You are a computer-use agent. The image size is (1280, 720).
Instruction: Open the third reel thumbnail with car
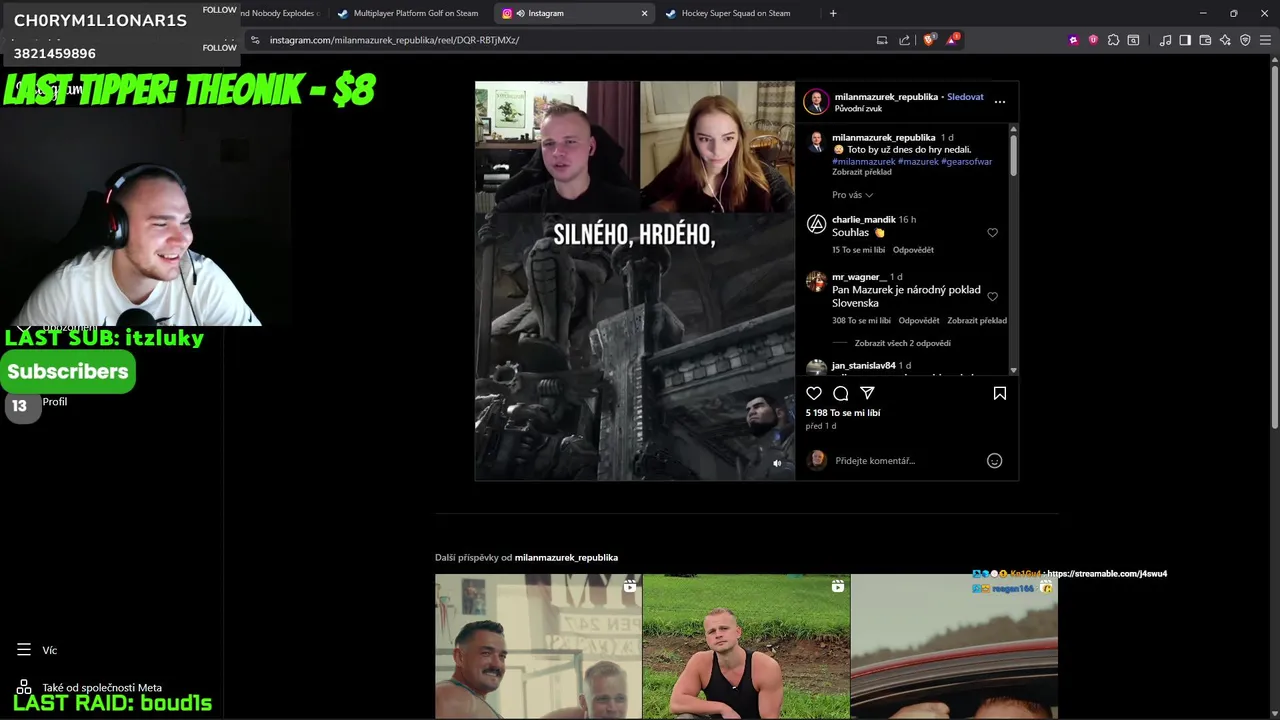coord(954,647)
